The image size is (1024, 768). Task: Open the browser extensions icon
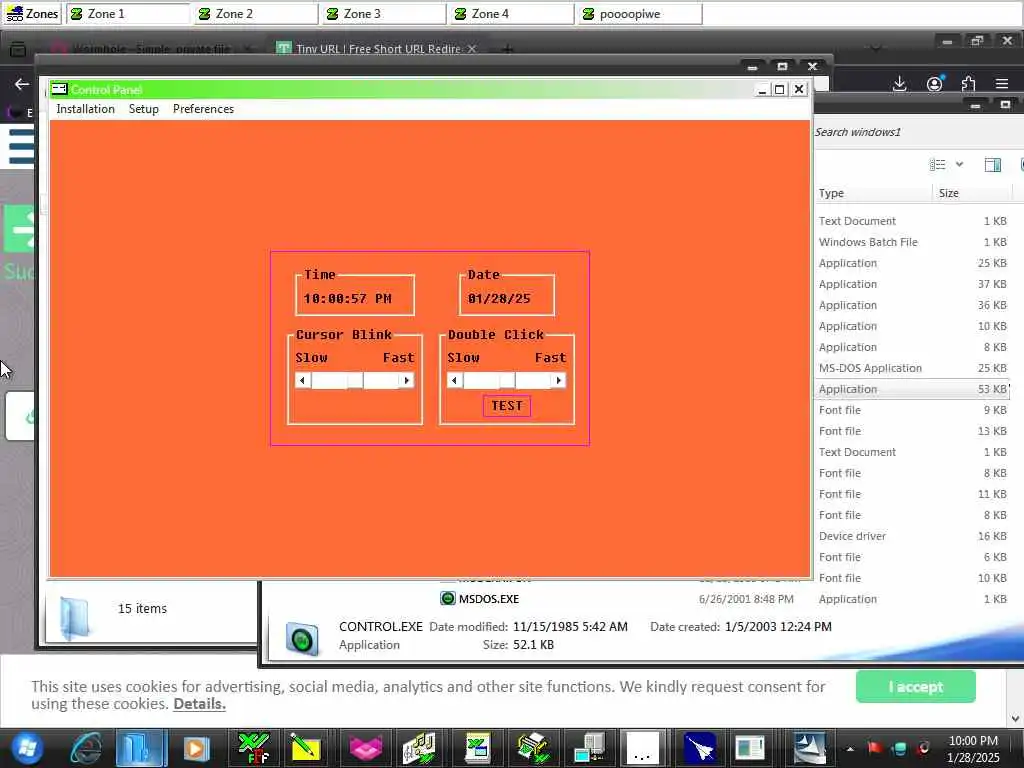click(x=968, y=84)
